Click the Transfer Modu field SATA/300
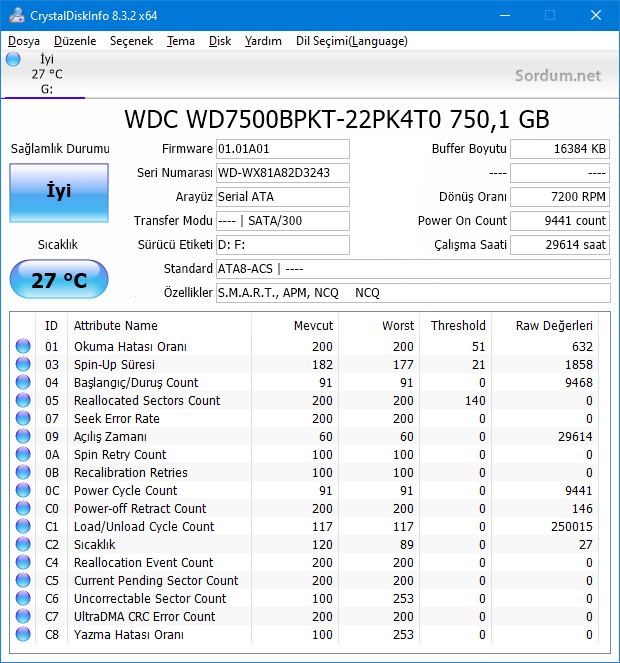This screenshot has height=663, width=620. [x=283, y=221]
